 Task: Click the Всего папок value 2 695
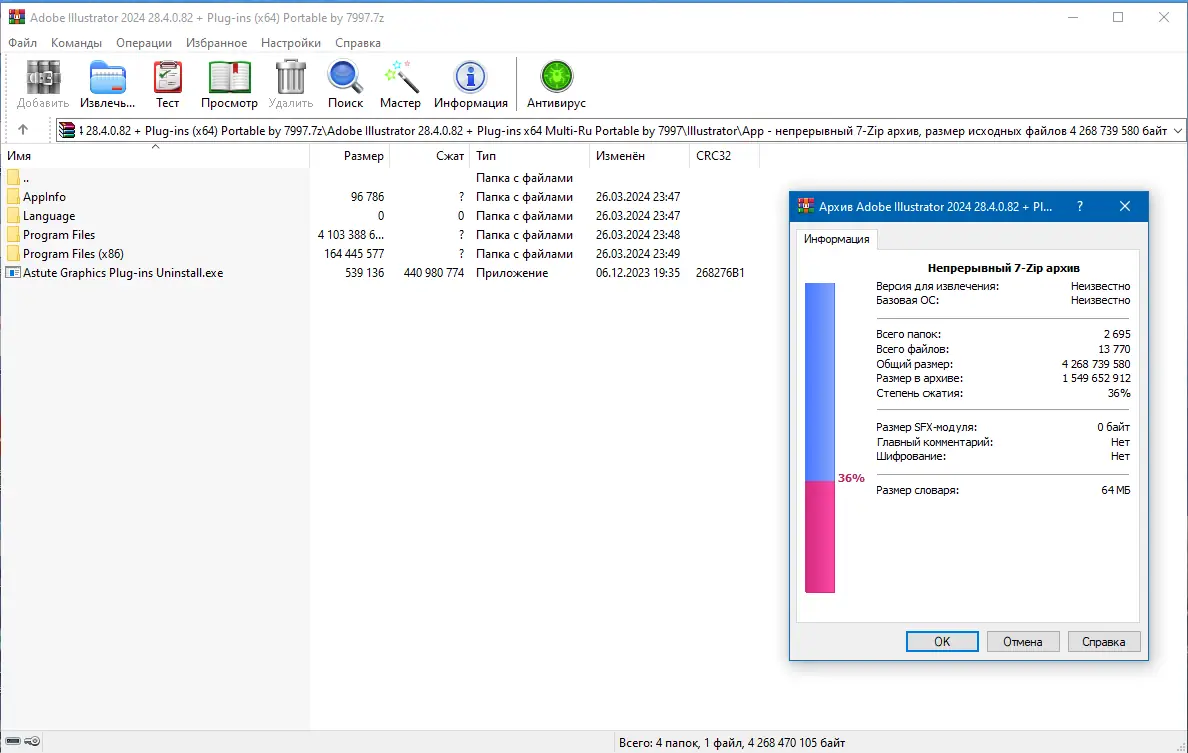point(1117,334)
